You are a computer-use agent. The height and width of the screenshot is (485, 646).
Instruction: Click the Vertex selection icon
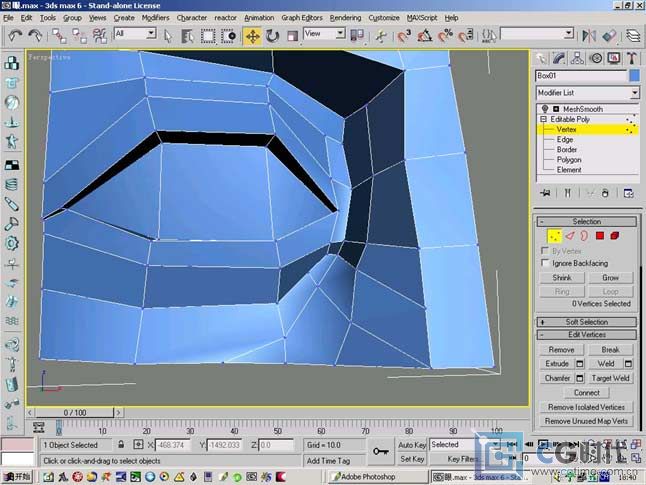[x=555, y=236]
